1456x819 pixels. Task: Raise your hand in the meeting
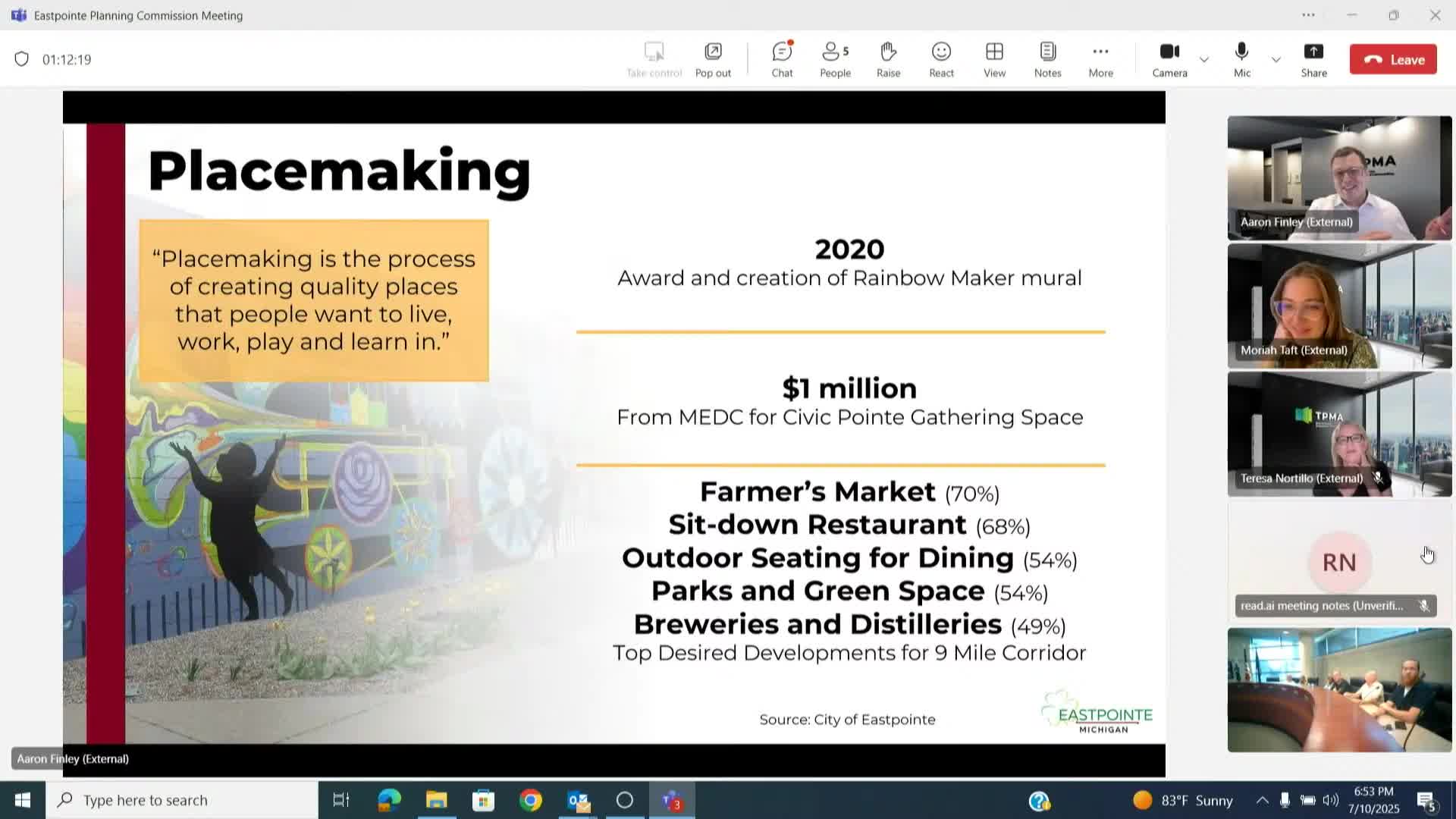(x=888, y=59)
